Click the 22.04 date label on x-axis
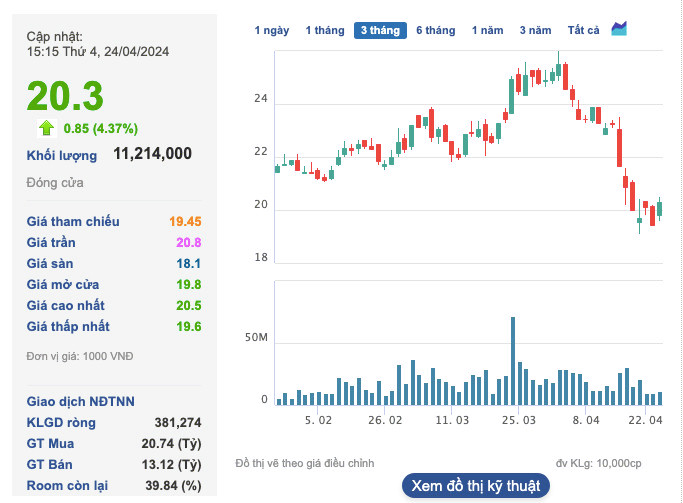The height and width of the screenshot is (503, 683). click(645, 421)
